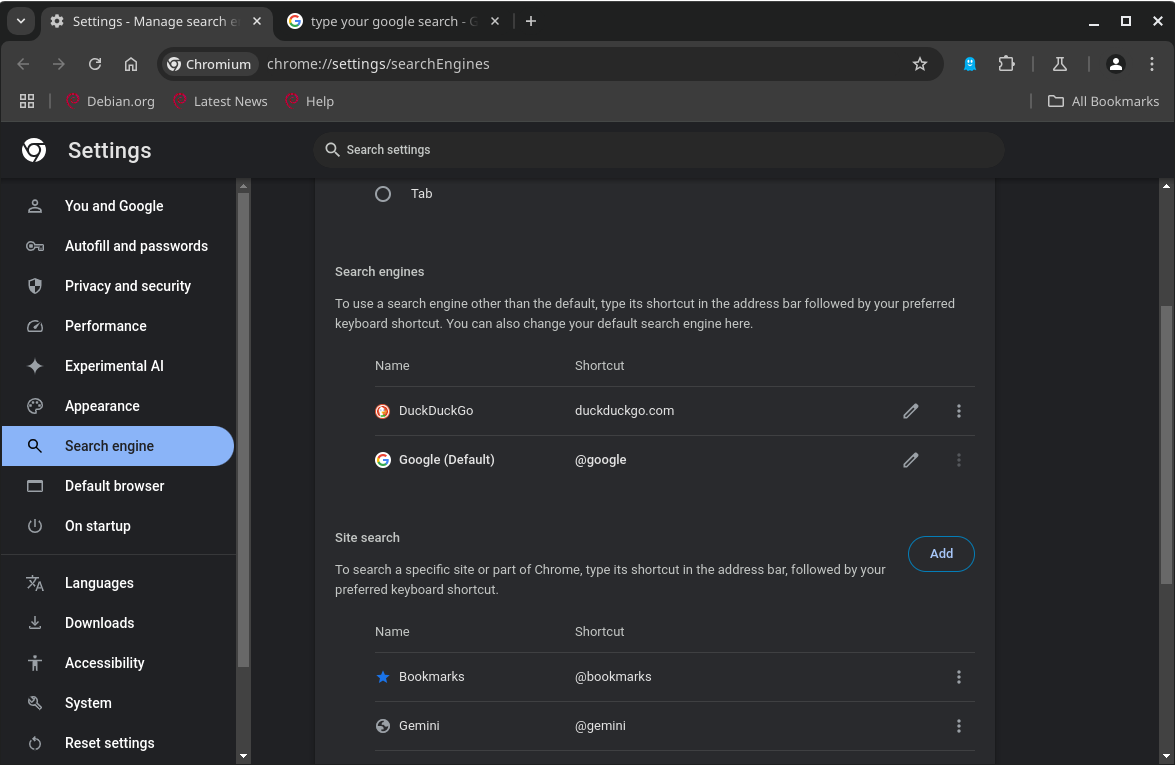Screen dimensions: 1175x765
Task: Close the Google search tab
Action: 495,21
